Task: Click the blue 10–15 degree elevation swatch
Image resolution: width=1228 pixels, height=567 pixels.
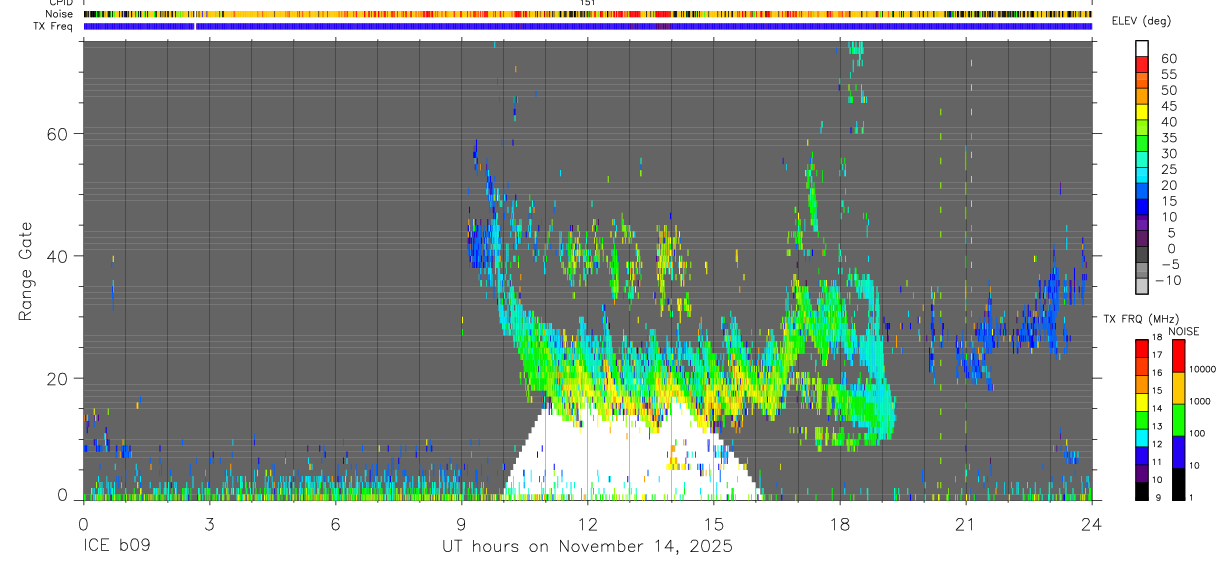Action: tap(1142, 208)
